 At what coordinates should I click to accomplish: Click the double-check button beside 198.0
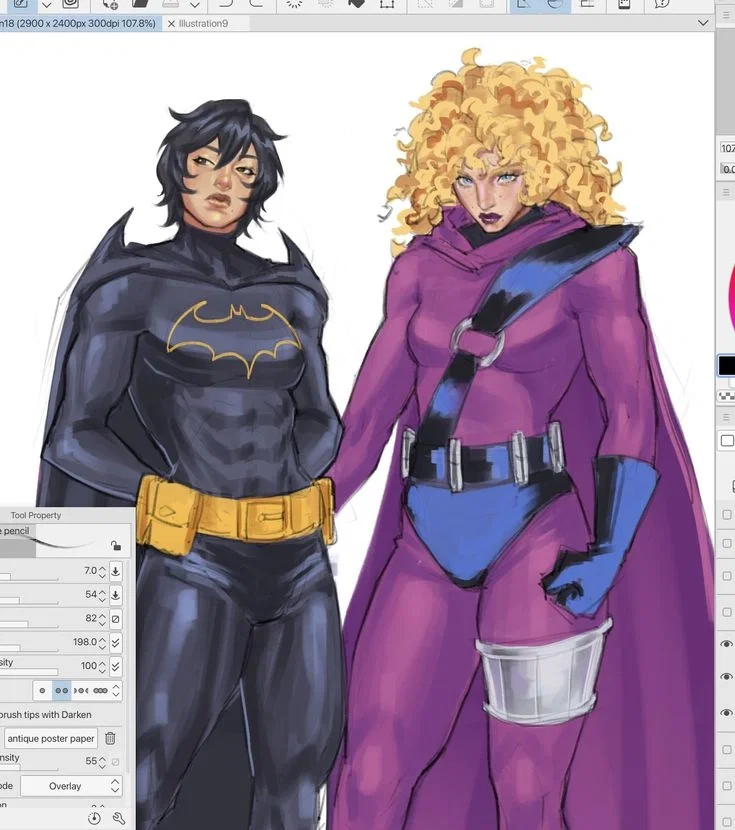click(x=115, y=643)
